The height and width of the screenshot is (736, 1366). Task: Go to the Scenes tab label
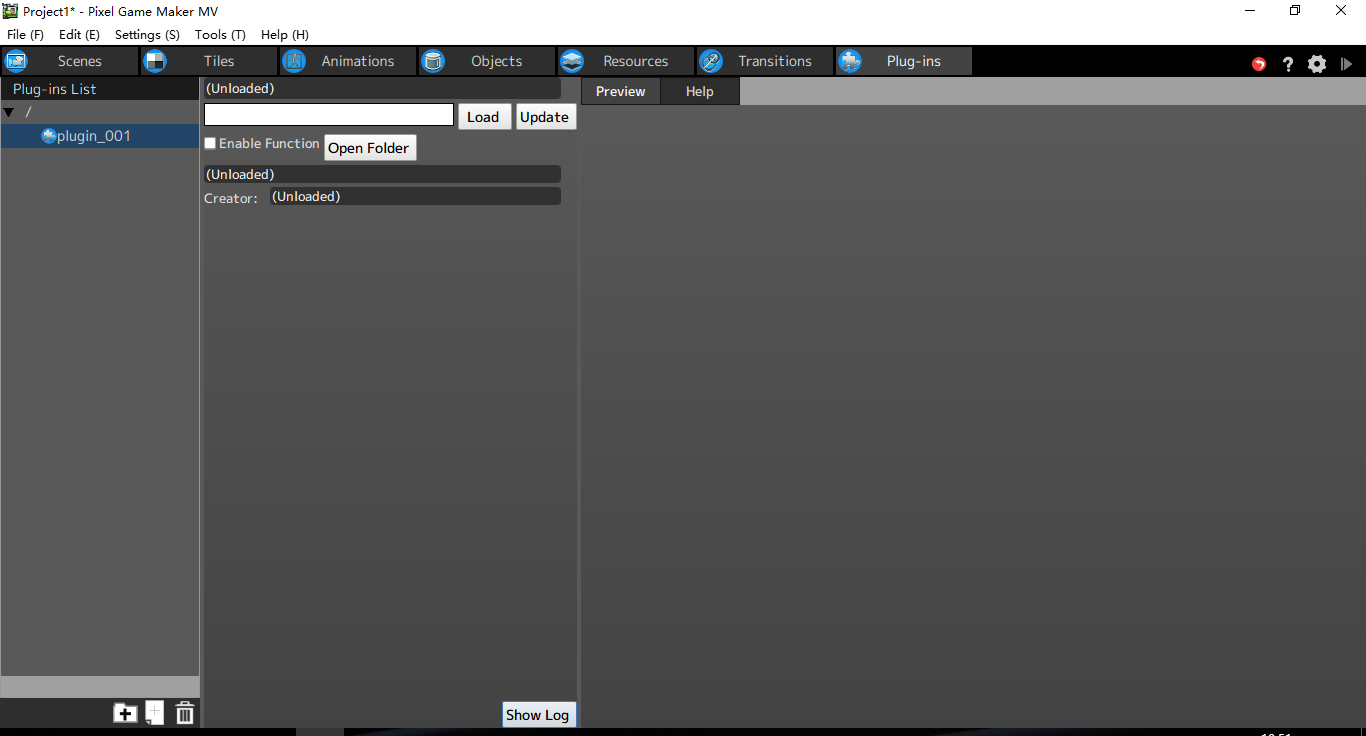coord(80,61)
